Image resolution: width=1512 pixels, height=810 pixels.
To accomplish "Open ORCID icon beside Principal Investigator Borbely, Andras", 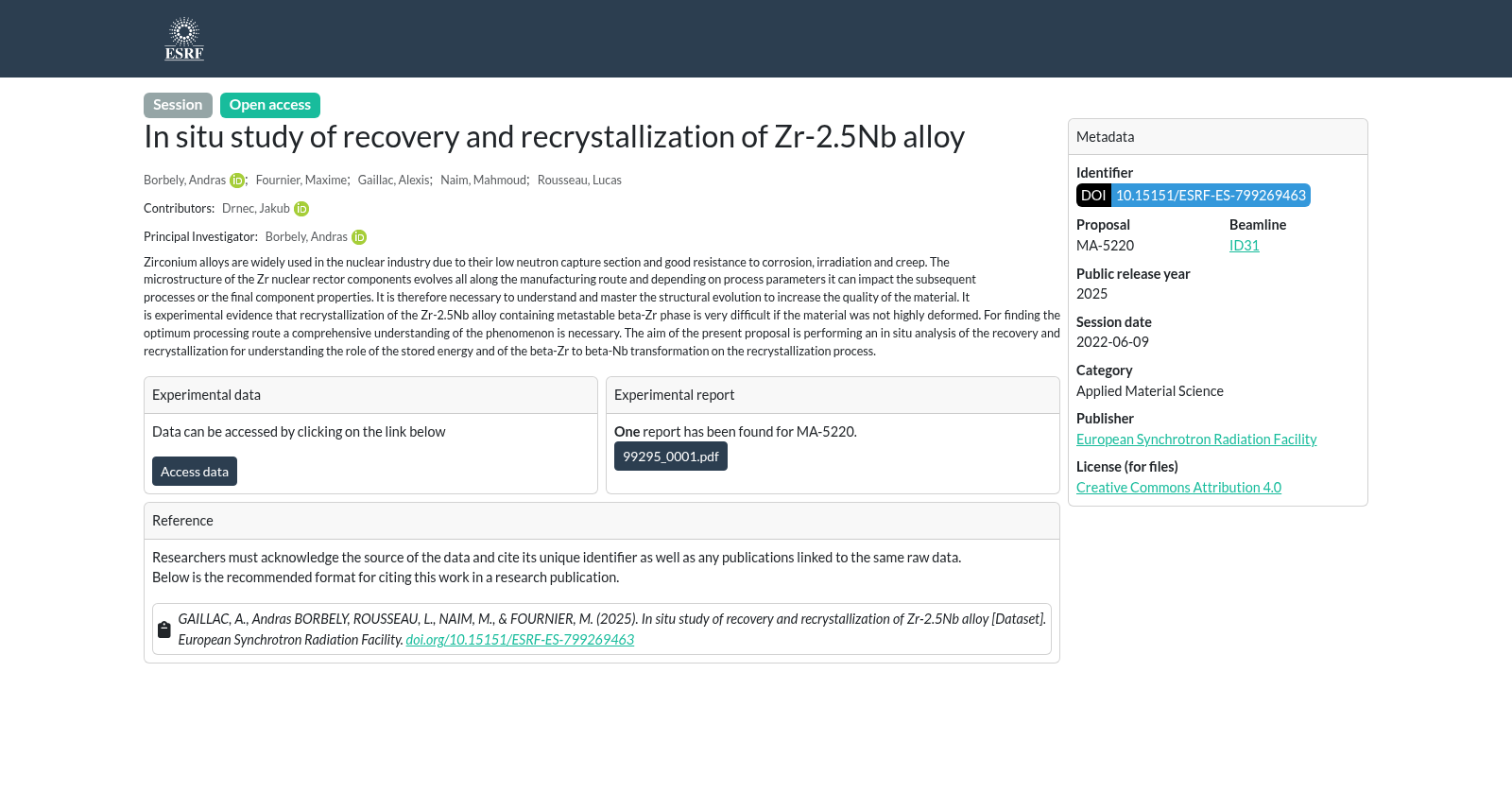I will 359,237.
